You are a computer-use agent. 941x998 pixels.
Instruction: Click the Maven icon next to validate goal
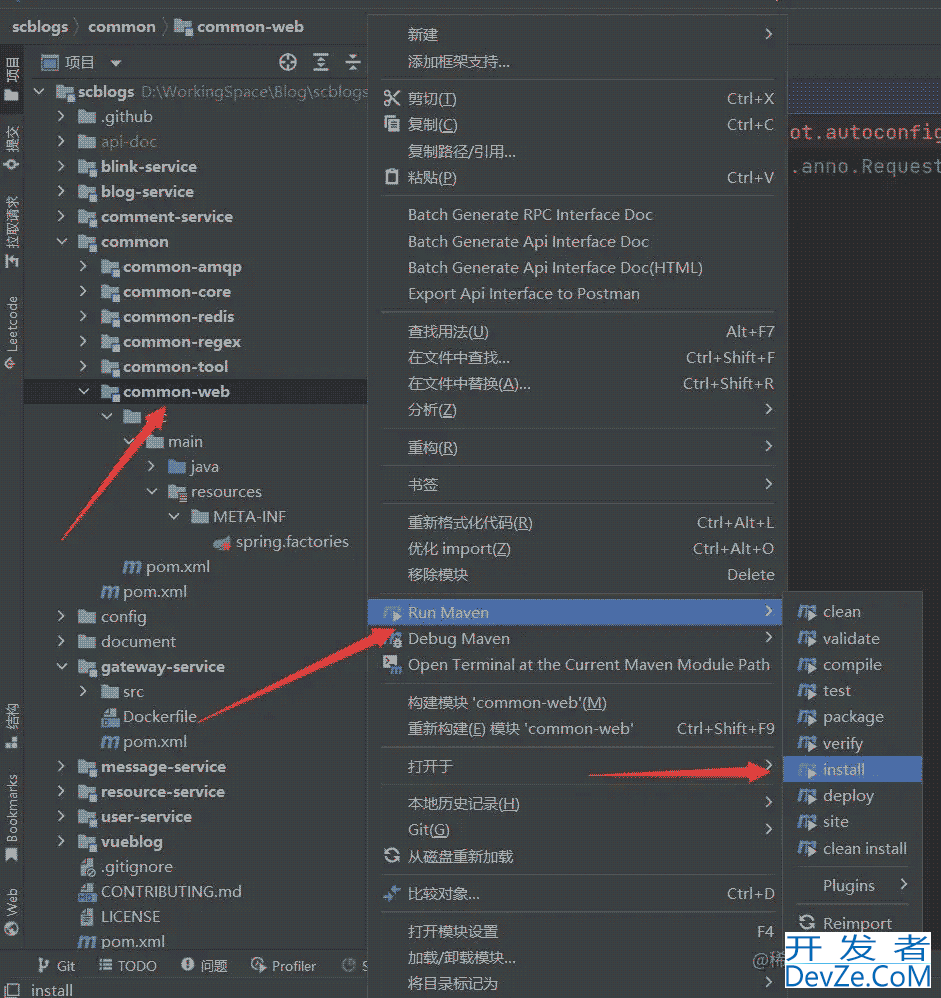coord(807,638)
